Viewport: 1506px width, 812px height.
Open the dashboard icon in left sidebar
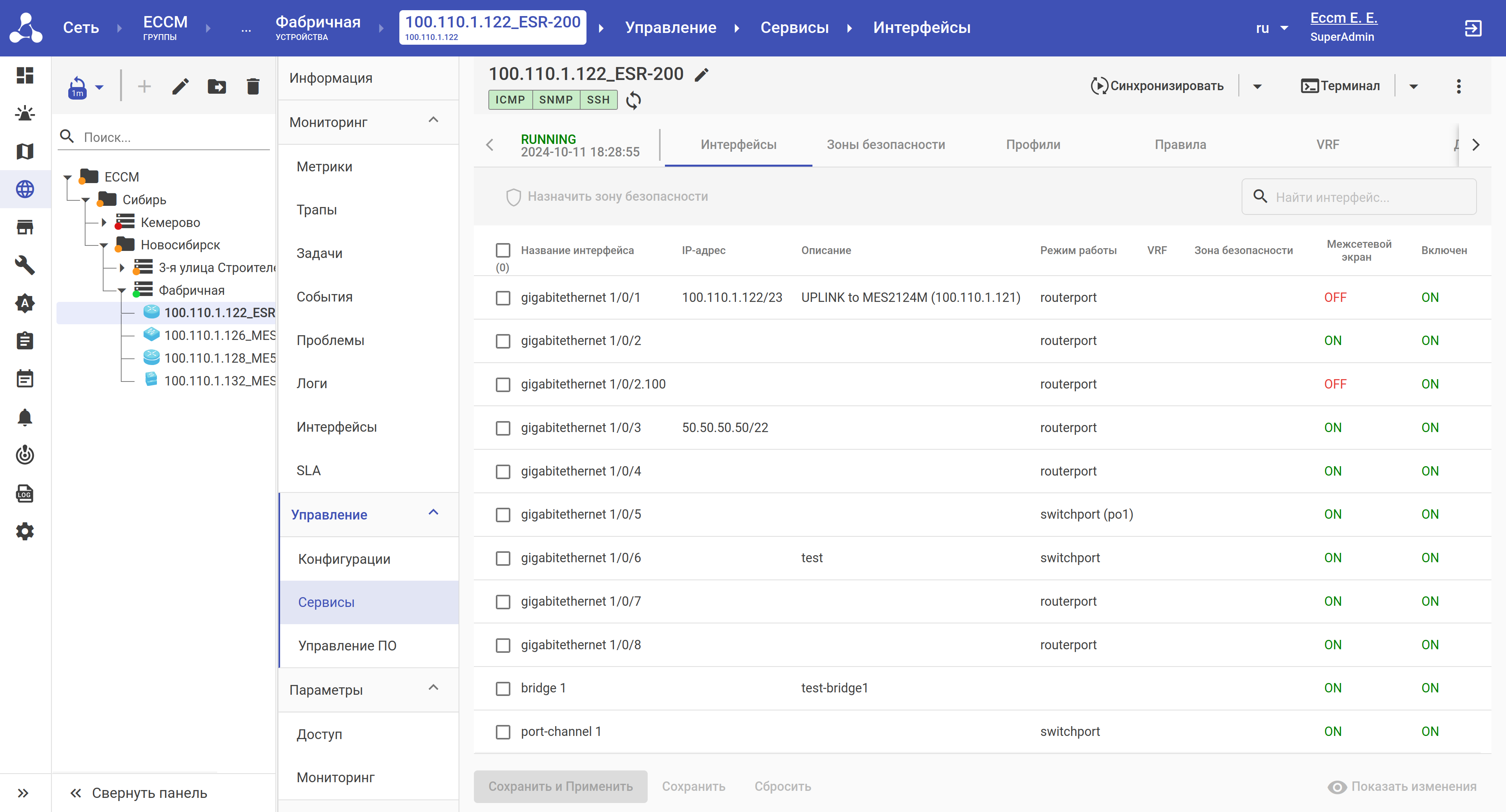coord(25,75)
